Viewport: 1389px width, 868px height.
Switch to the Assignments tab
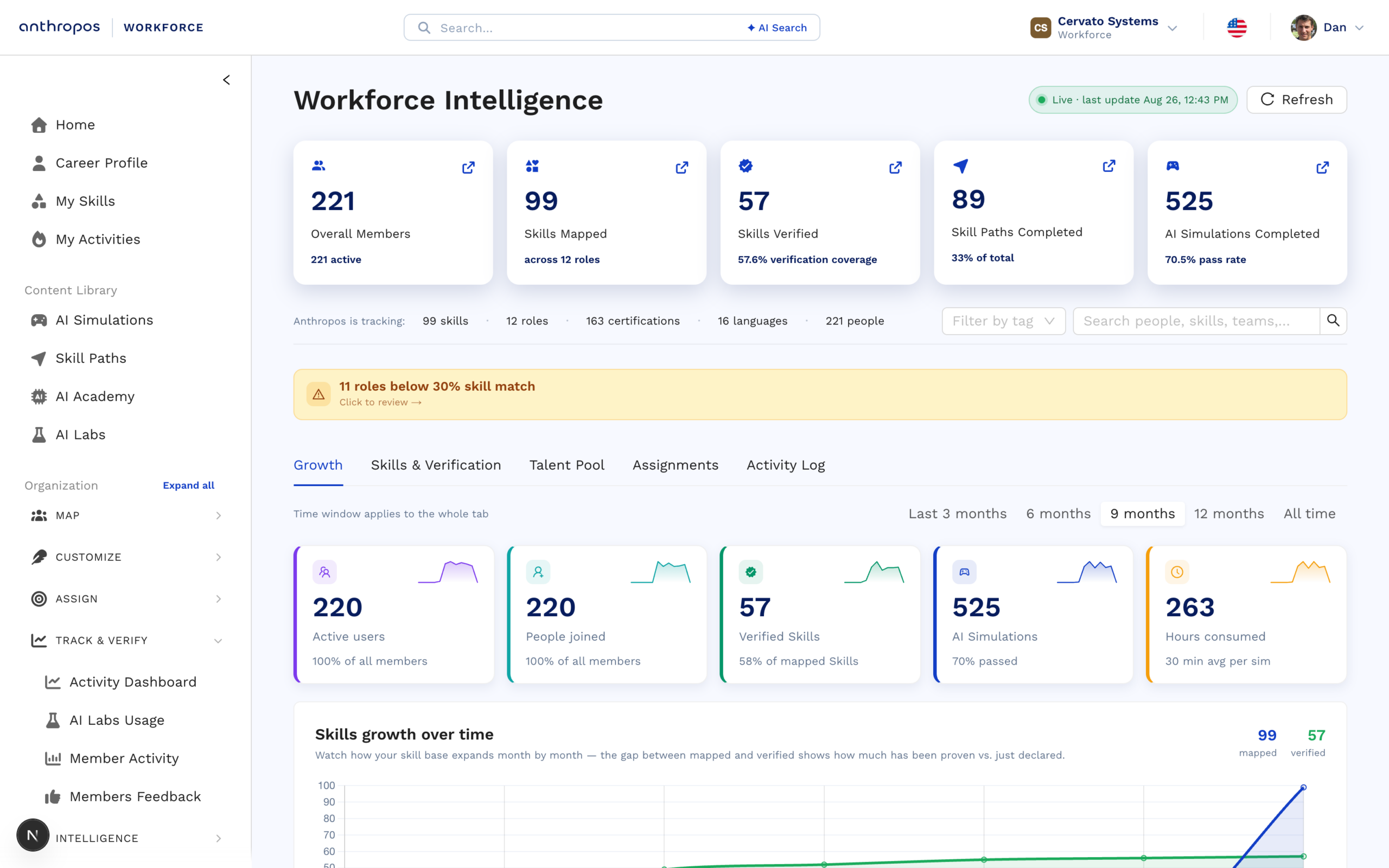(x=675, y=465)
